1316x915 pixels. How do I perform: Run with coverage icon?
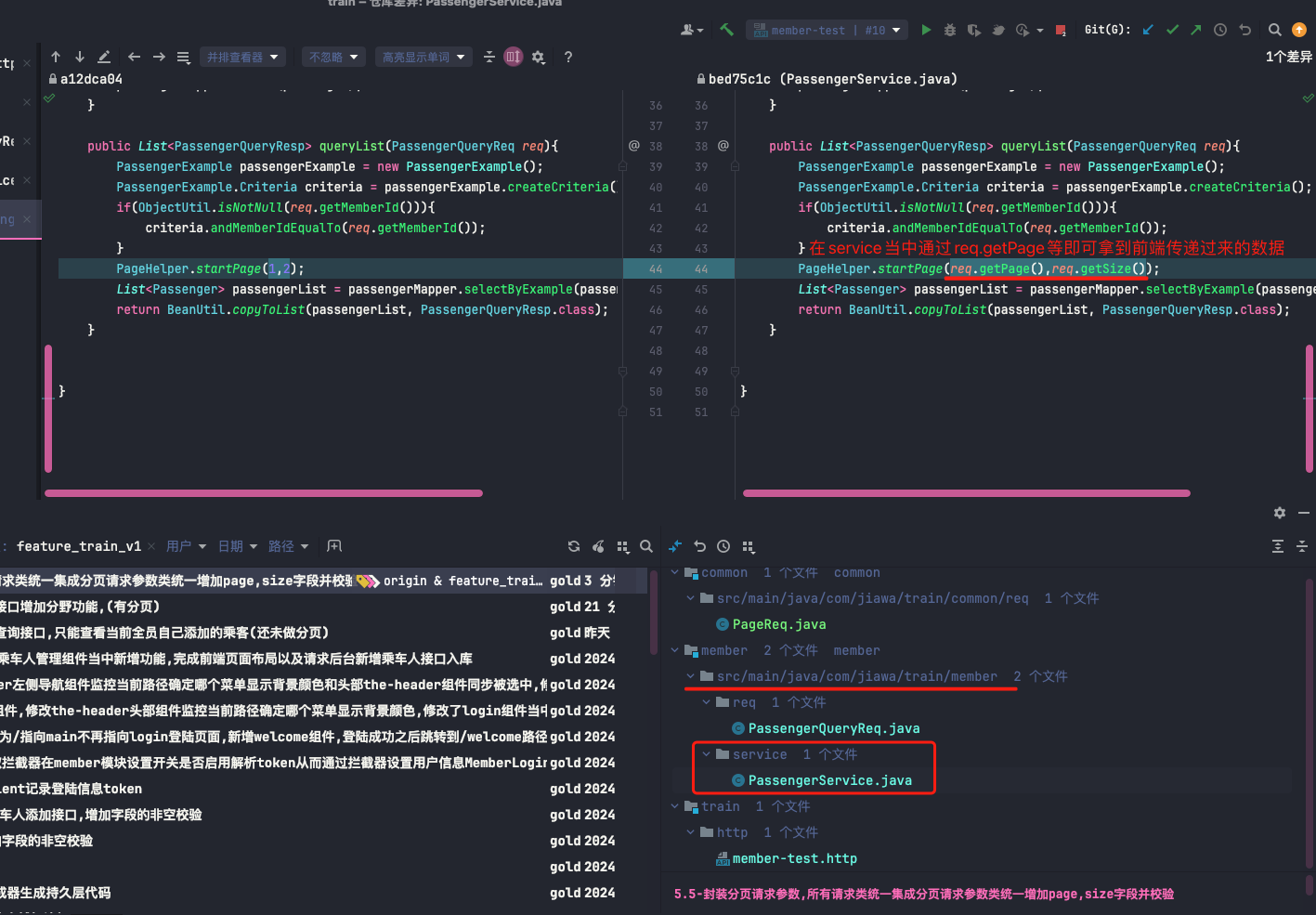973,30
